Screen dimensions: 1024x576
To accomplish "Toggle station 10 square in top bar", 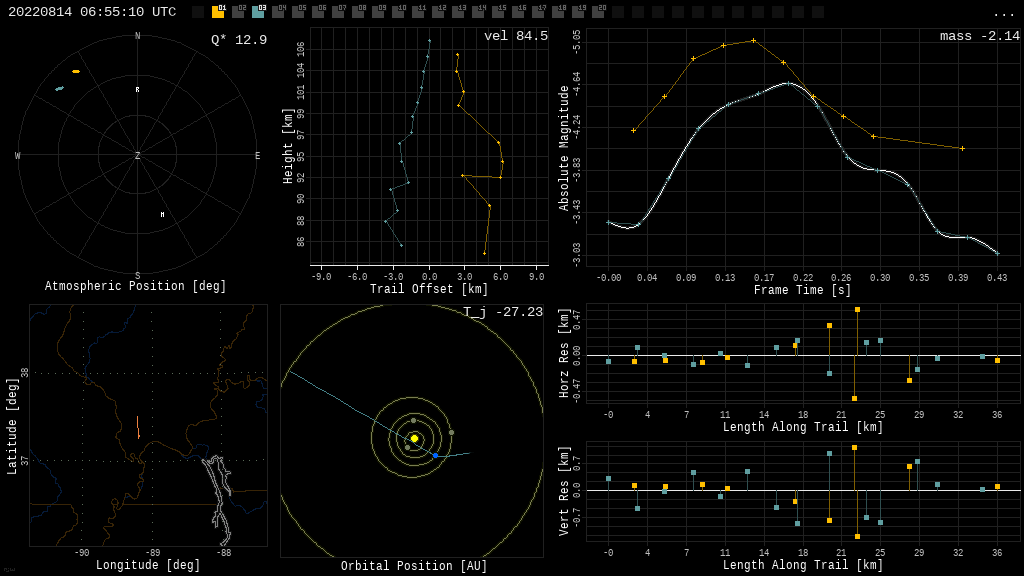I will point(398,12).
